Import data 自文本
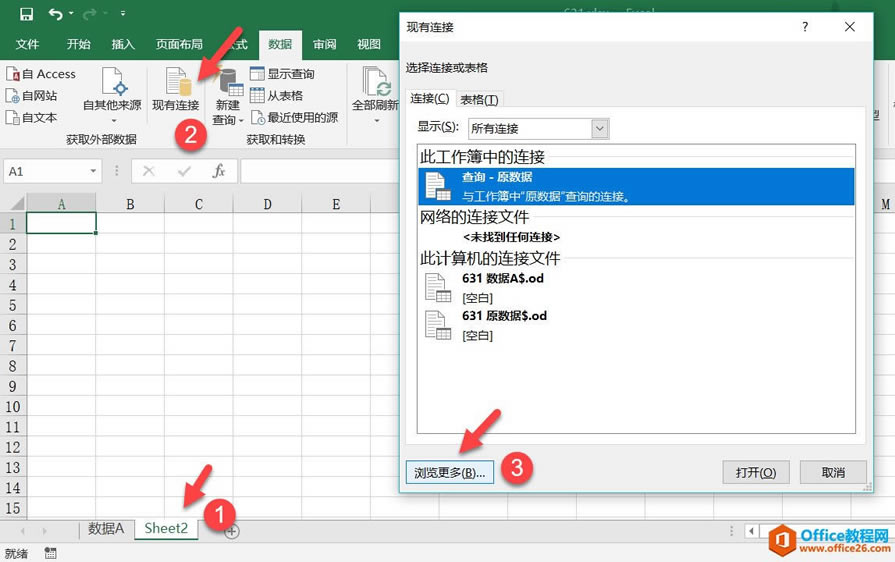The image size is (895, 562). pos(31,118)
